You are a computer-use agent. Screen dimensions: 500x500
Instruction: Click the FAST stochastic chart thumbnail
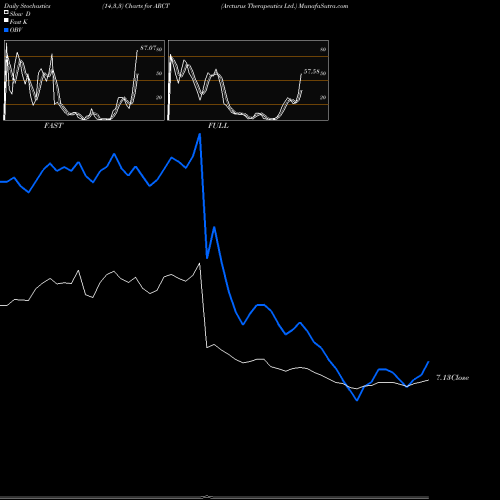[84, 80]
